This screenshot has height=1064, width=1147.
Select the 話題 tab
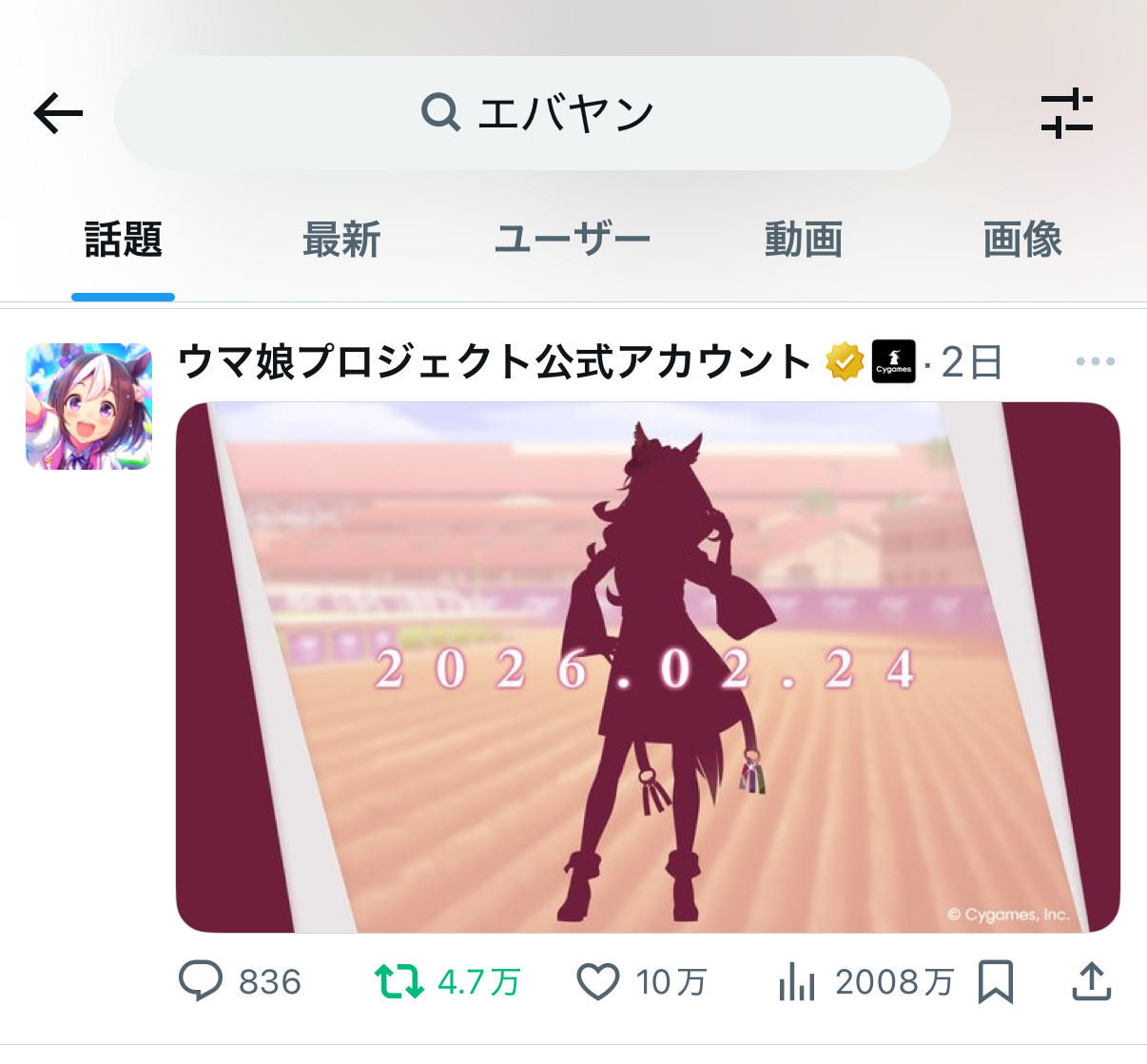coord(124,240)
